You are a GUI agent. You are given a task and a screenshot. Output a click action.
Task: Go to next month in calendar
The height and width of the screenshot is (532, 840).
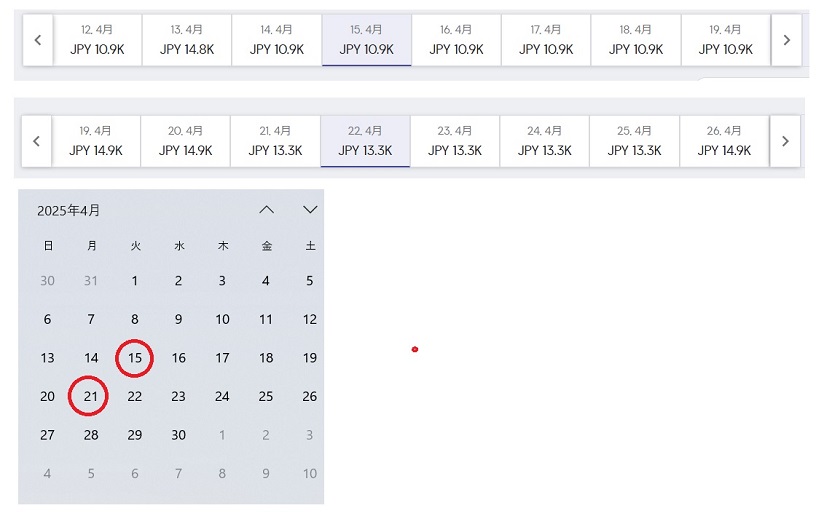click(310, 210)
